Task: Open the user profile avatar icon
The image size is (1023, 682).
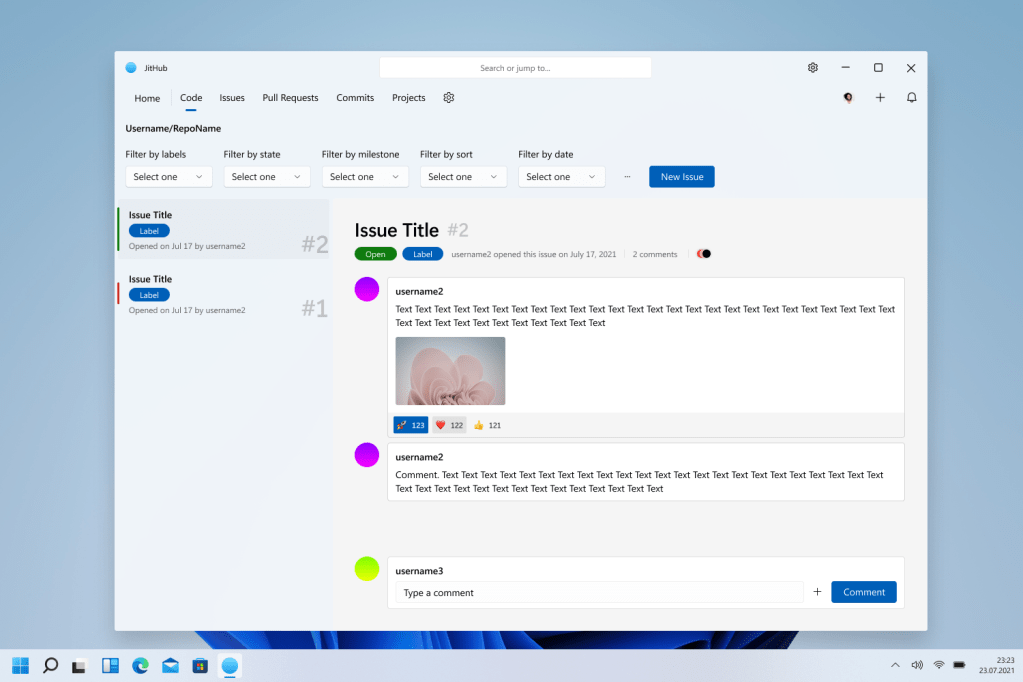Action: coord(848,98)
